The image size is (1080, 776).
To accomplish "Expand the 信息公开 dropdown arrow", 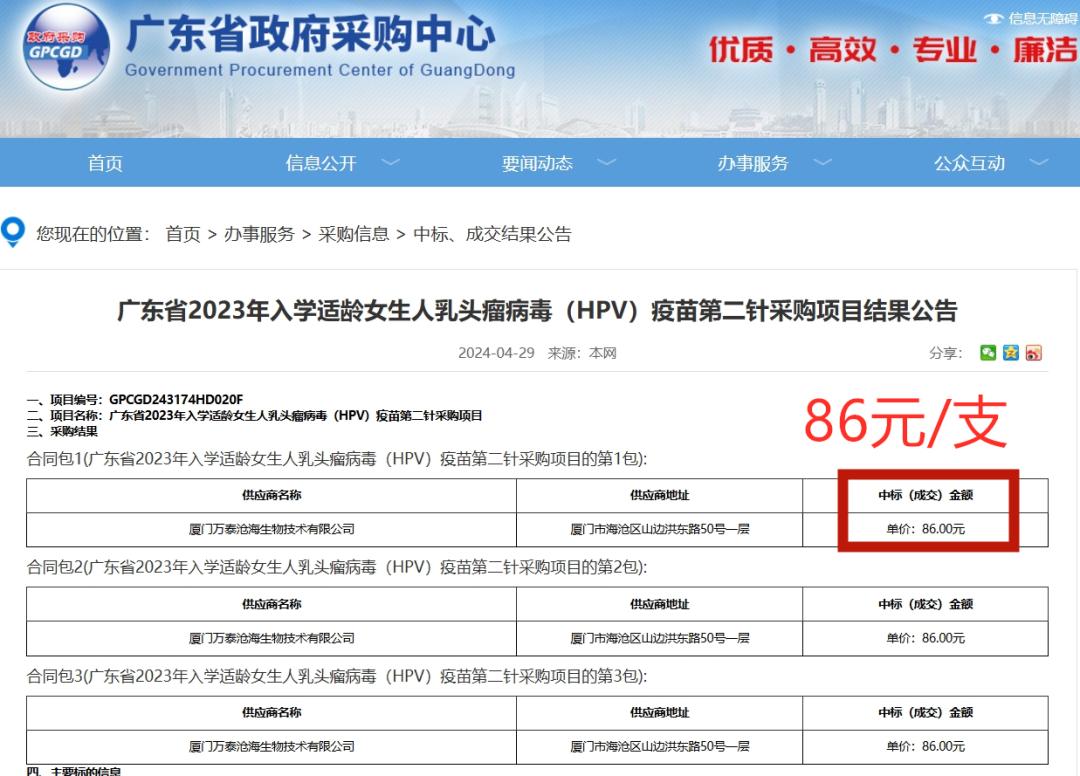I will tap(390, 163).
